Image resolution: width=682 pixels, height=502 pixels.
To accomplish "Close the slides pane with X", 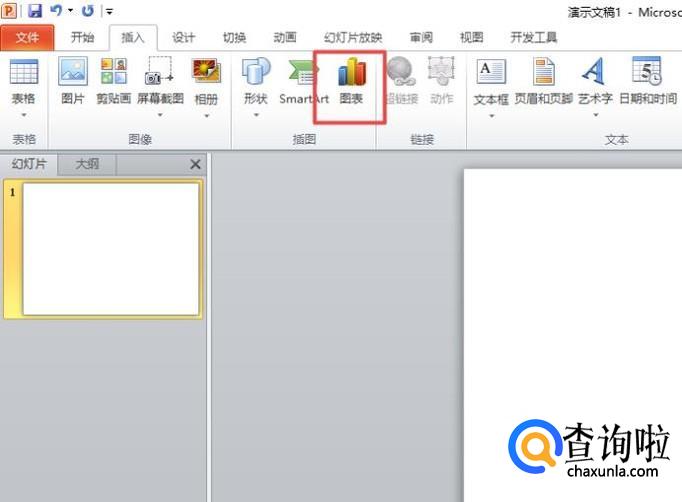I will [195, 164].
